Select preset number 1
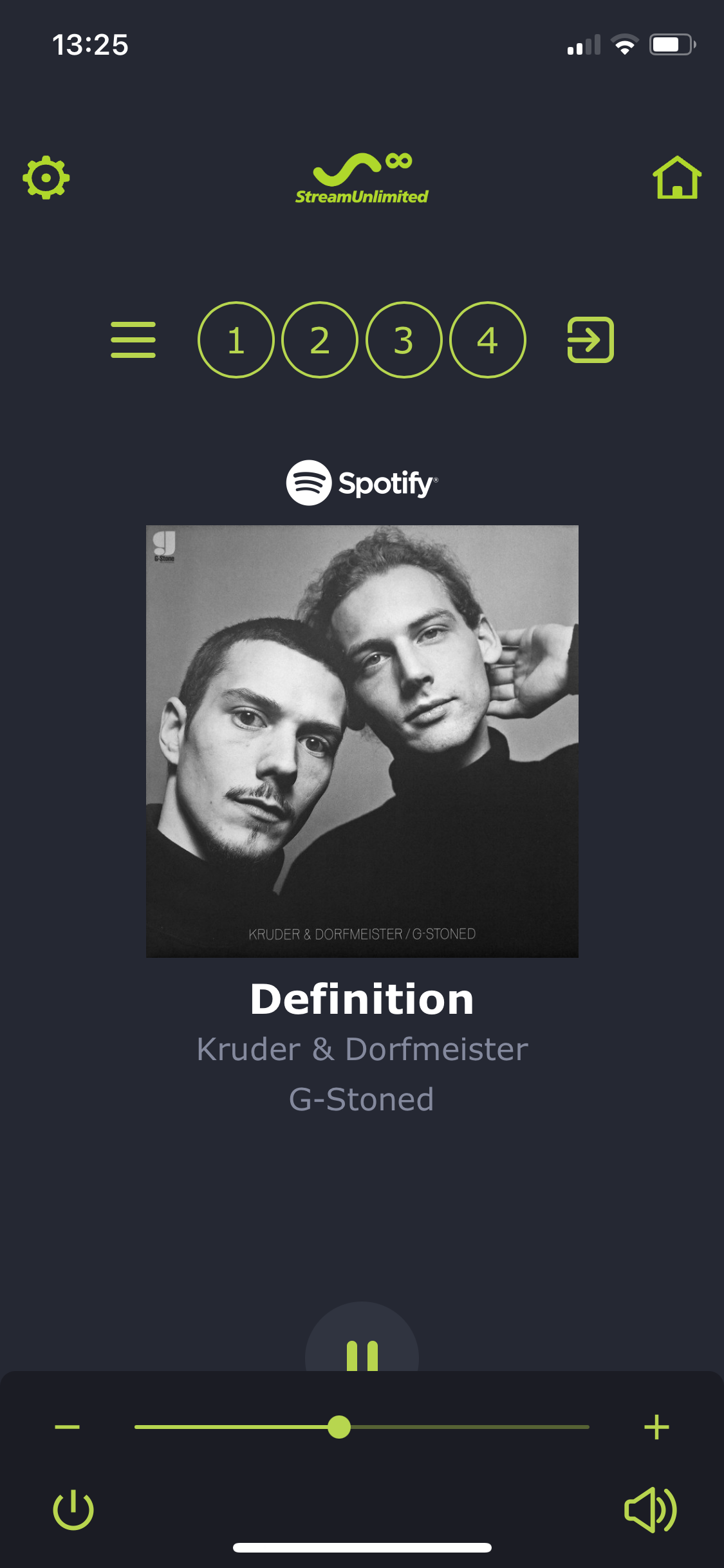Screen dimensions: 724x1568 coord(236,340)
